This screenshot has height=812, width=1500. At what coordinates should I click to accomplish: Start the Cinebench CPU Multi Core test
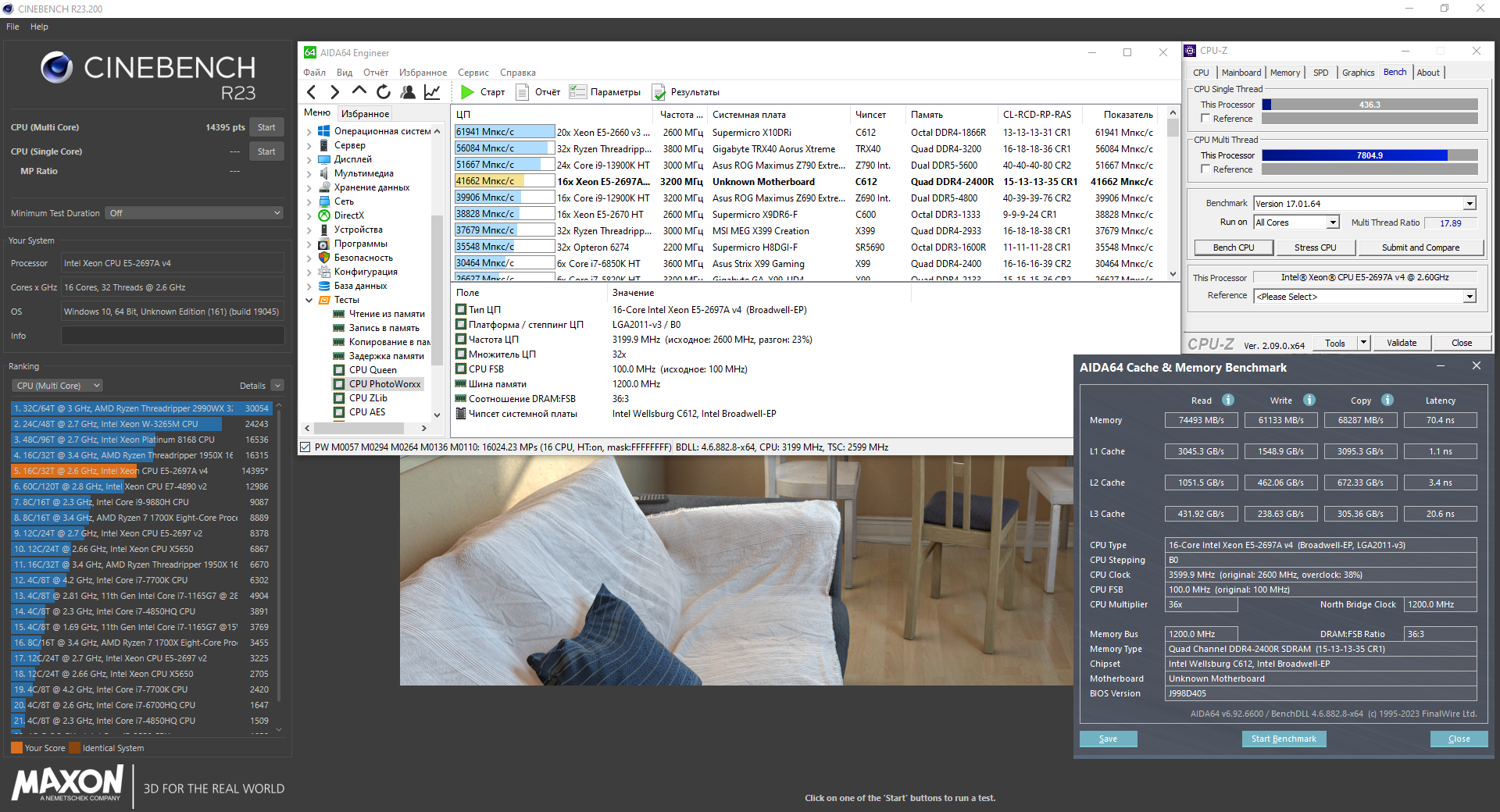[x=266, y=127]
